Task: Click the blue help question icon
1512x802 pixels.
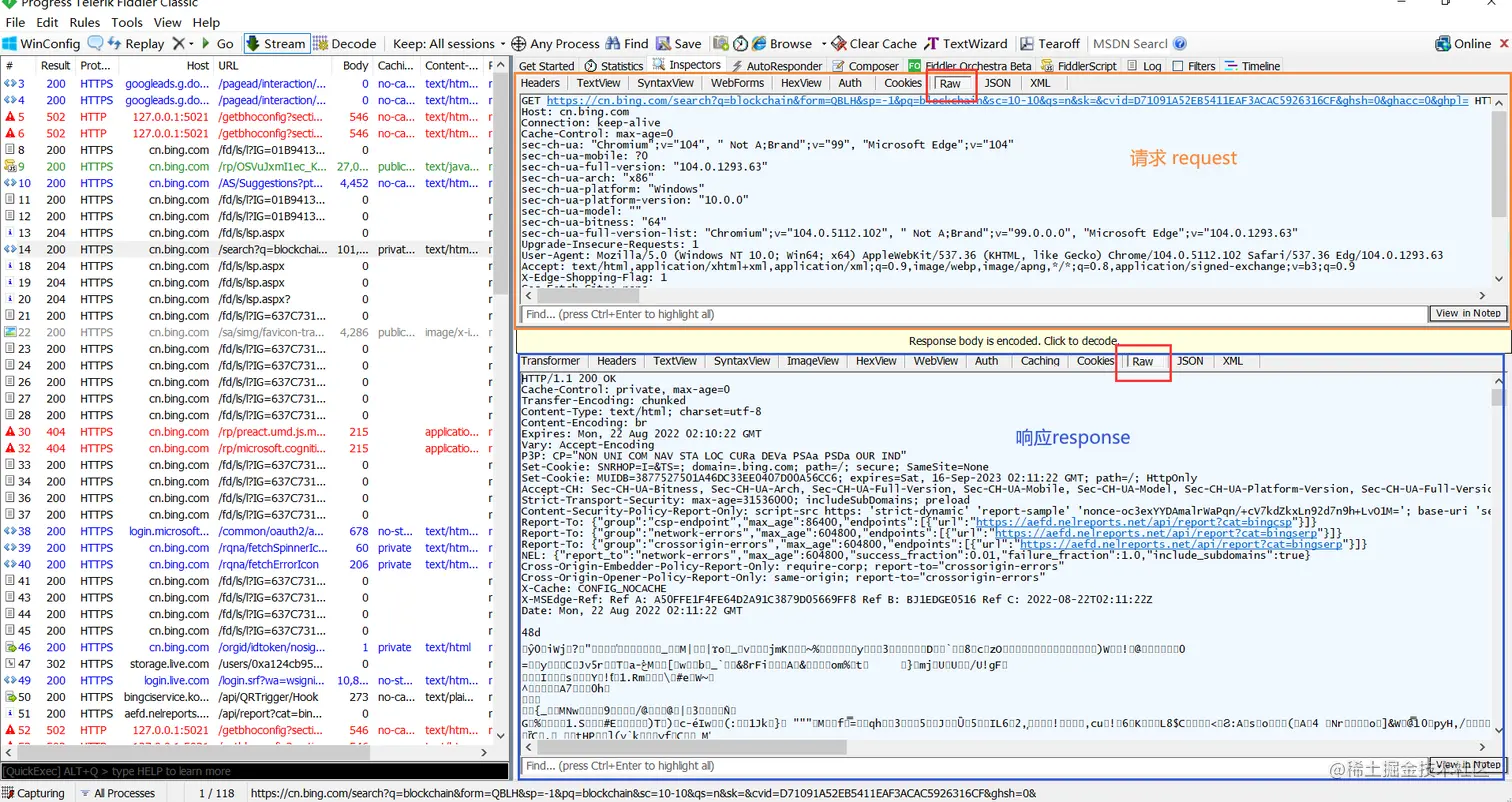Action: [1180, 44]
